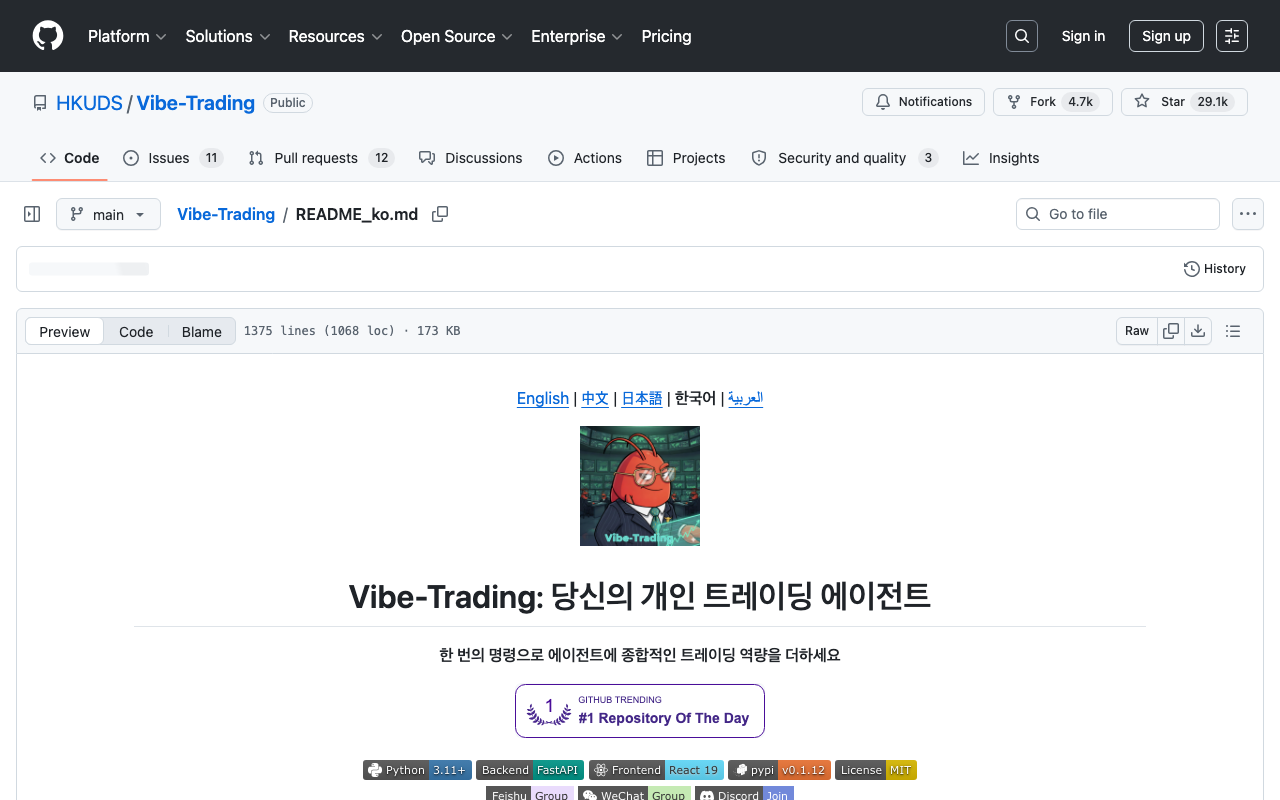Switch to Blame file view
The height and width of the screenshot is (800, 1280).
(x=202, y=332)
